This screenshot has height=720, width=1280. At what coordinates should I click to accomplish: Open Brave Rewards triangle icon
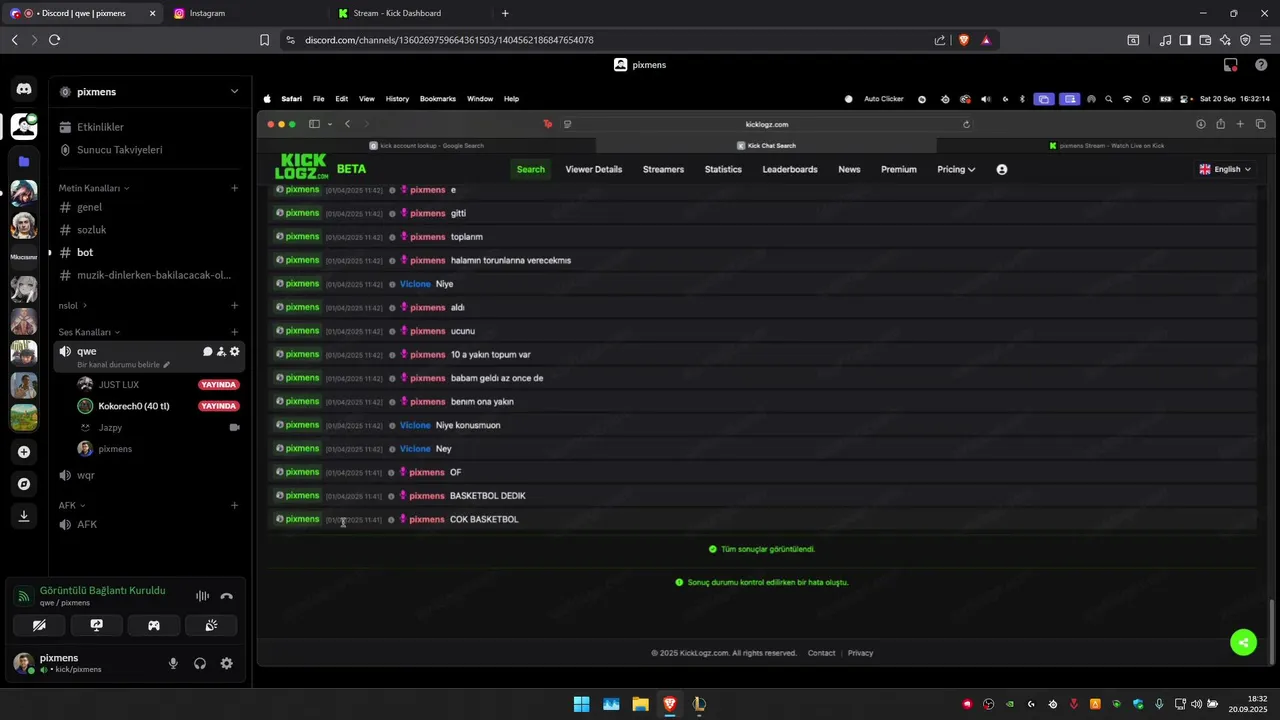(x=986, y=40)
